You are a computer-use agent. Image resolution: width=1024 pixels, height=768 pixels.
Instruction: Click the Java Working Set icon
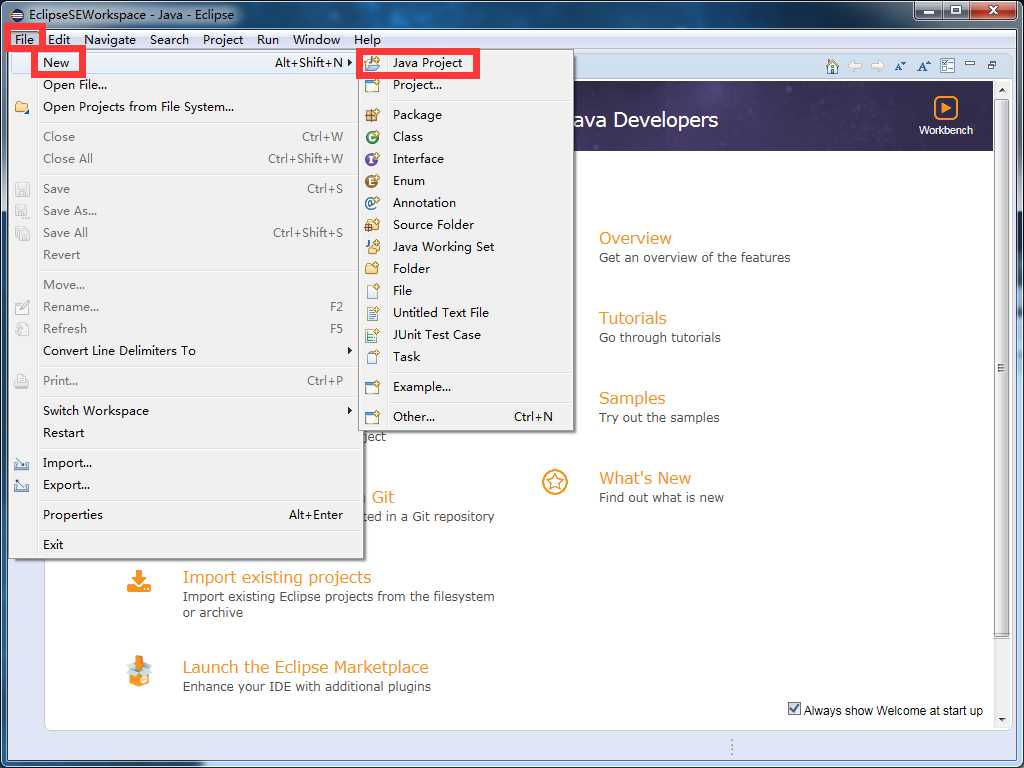click(372, 247)
